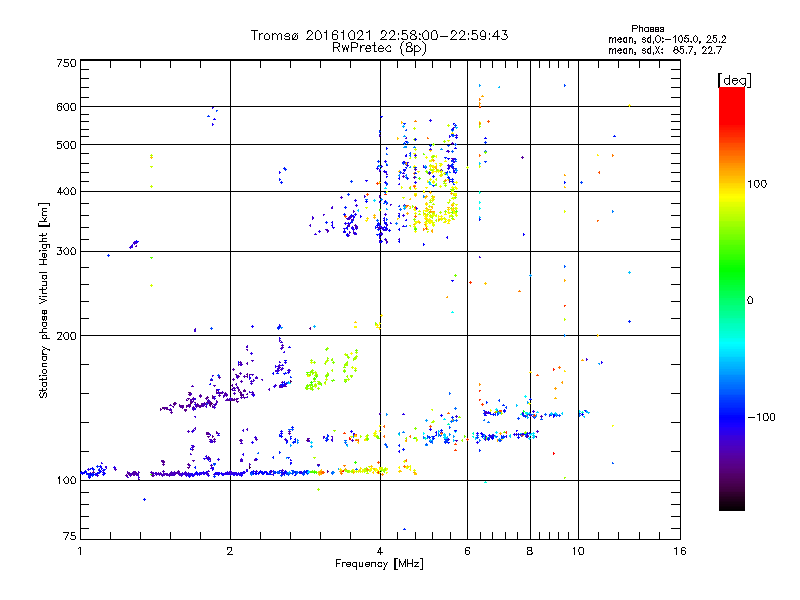Screen dimensions: 800x600
Task: Click the 'mean, sd,X: 85.7, 22.7' line
Action: 665,50
